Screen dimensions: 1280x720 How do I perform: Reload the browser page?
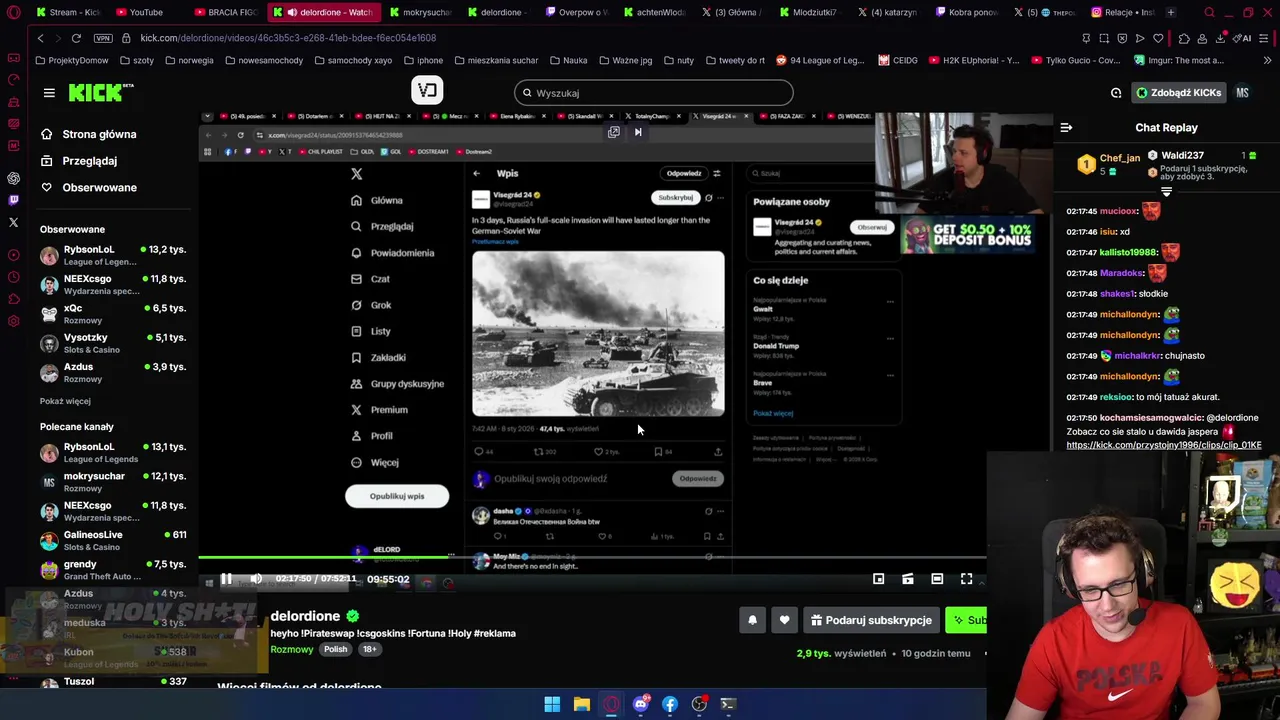tap(76, 38)
